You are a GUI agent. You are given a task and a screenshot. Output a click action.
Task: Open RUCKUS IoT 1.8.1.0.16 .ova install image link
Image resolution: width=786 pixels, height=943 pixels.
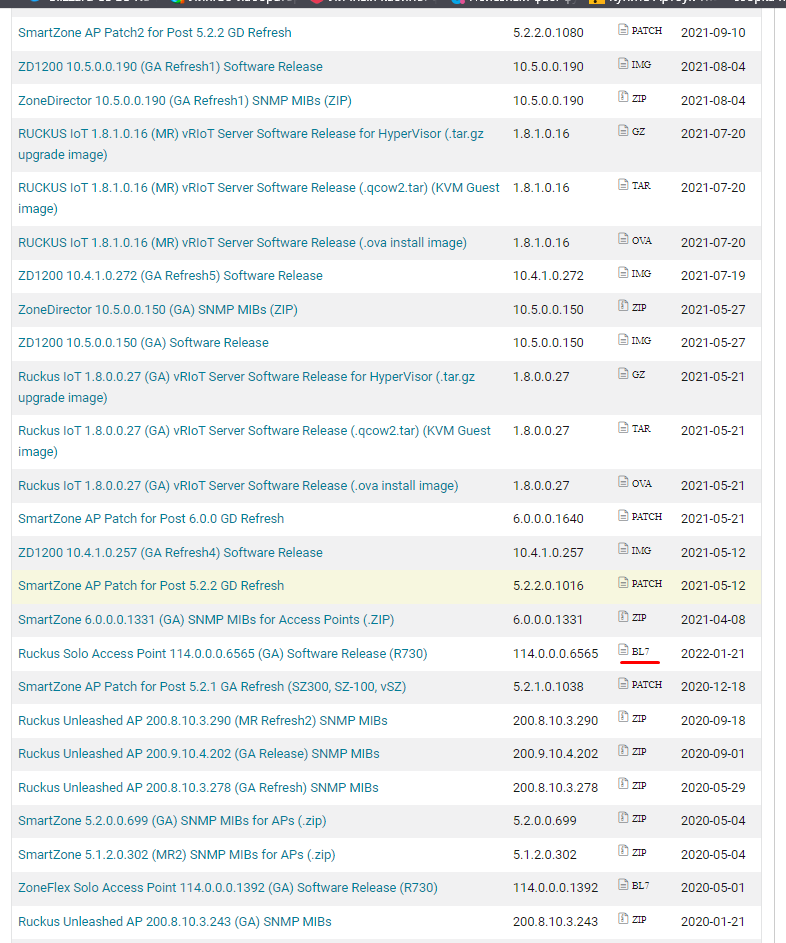pos(242,242)
